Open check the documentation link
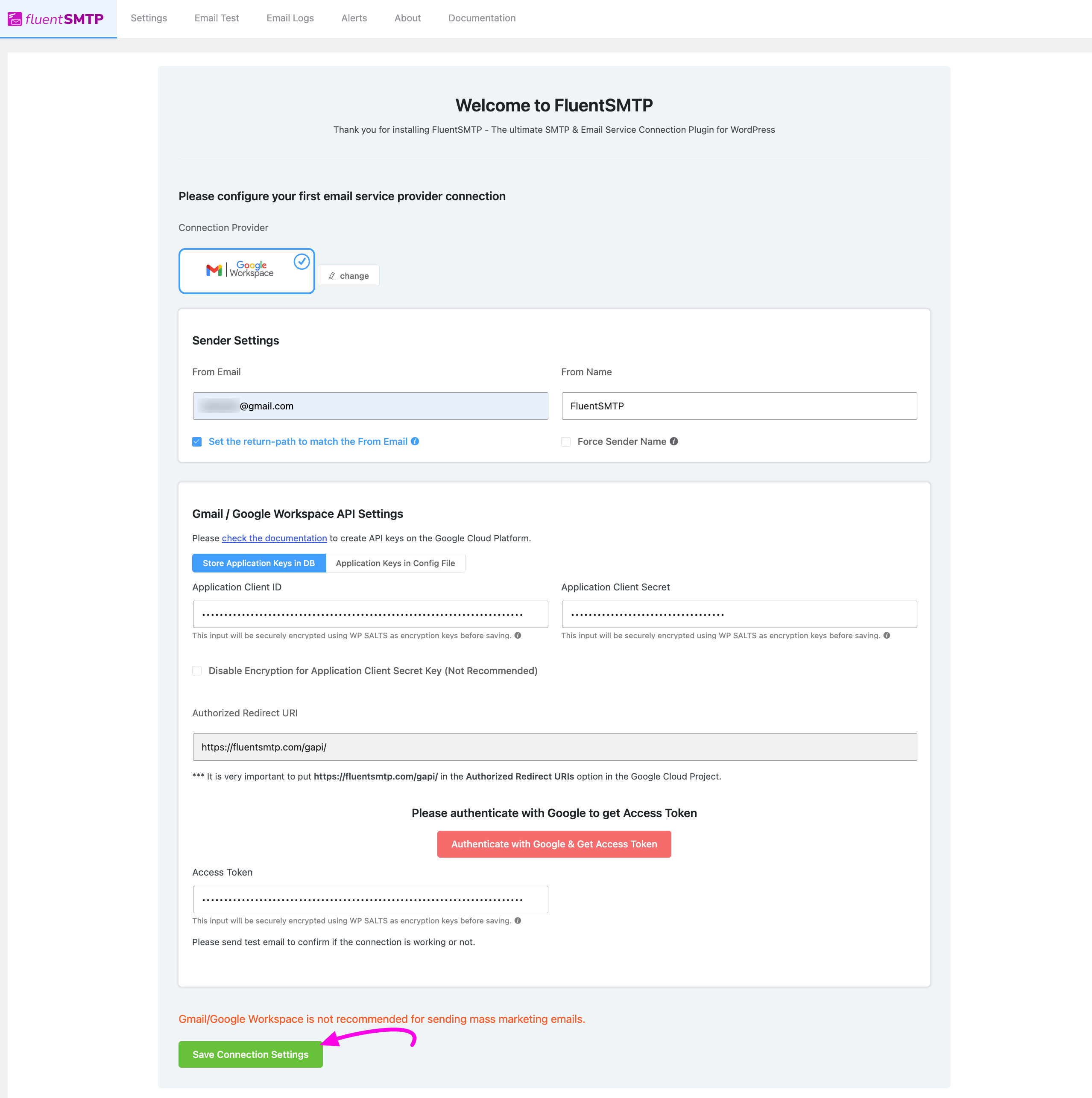Image resolution: width=1092 pixels, height=1098 pixels. click(x=274, y=538)
